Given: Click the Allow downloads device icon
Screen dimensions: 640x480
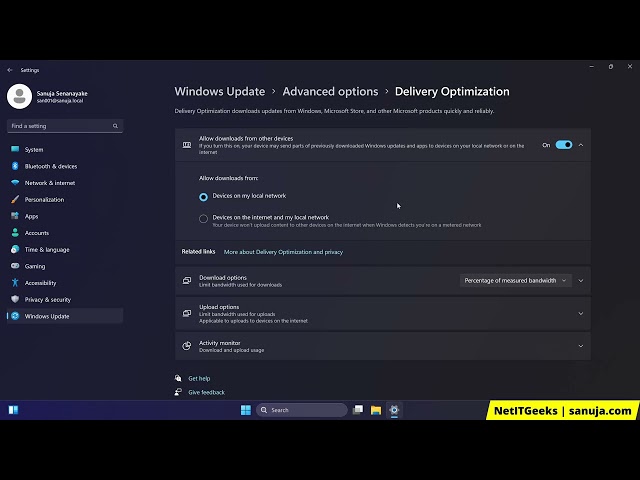Looking at the screenshot, I should [187, 145].
